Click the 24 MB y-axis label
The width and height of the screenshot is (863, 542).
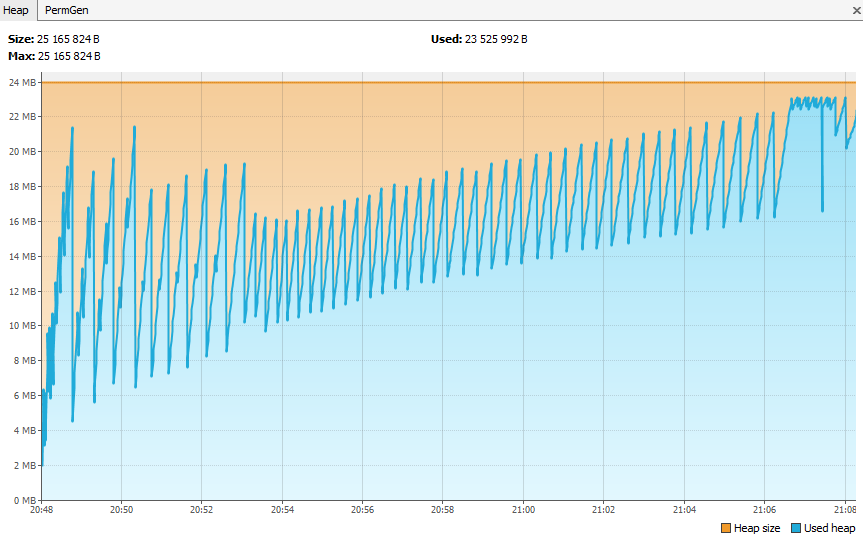(x=22, y=82)
